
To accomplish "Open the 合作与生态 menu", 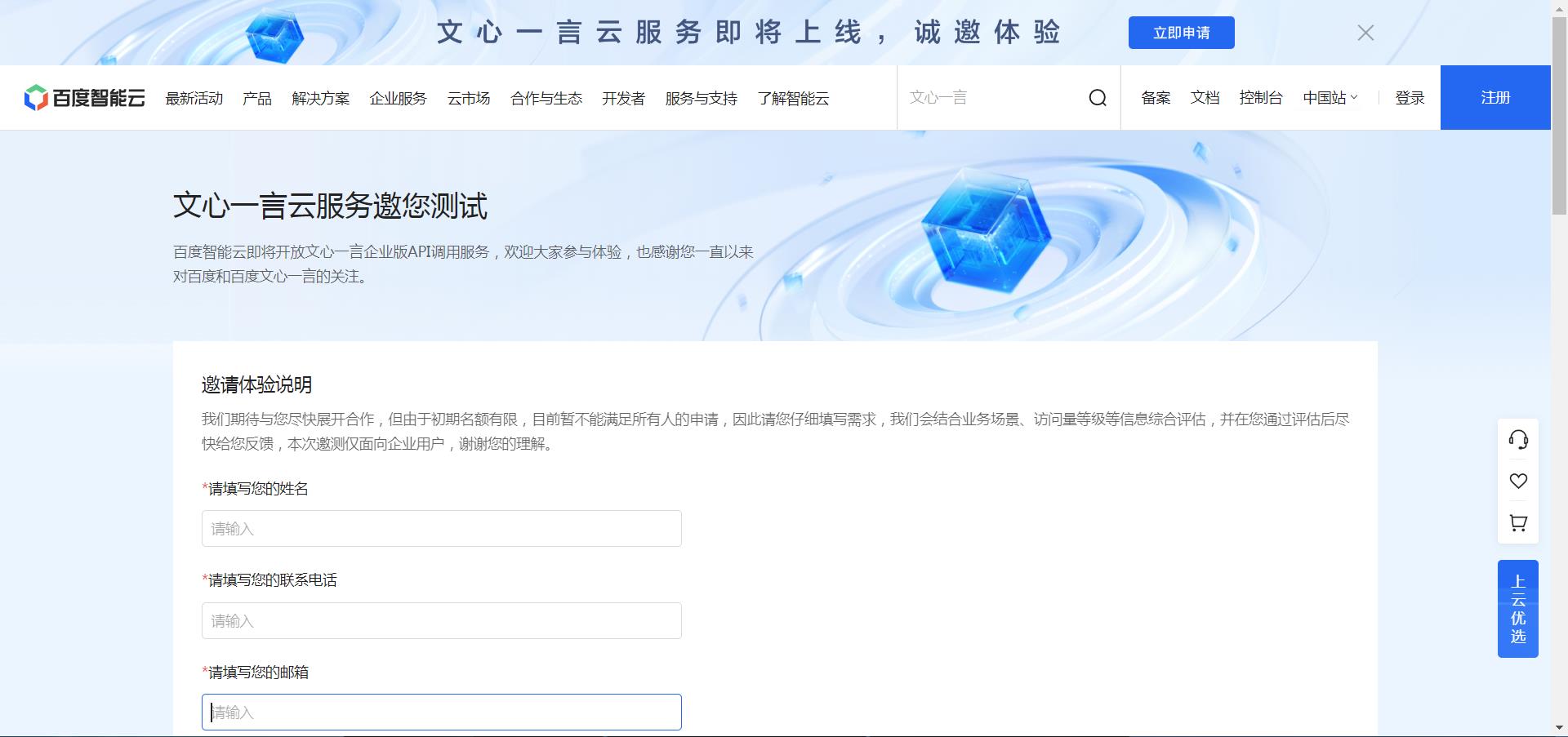I will pyautogui.click(x=546, y=98).
